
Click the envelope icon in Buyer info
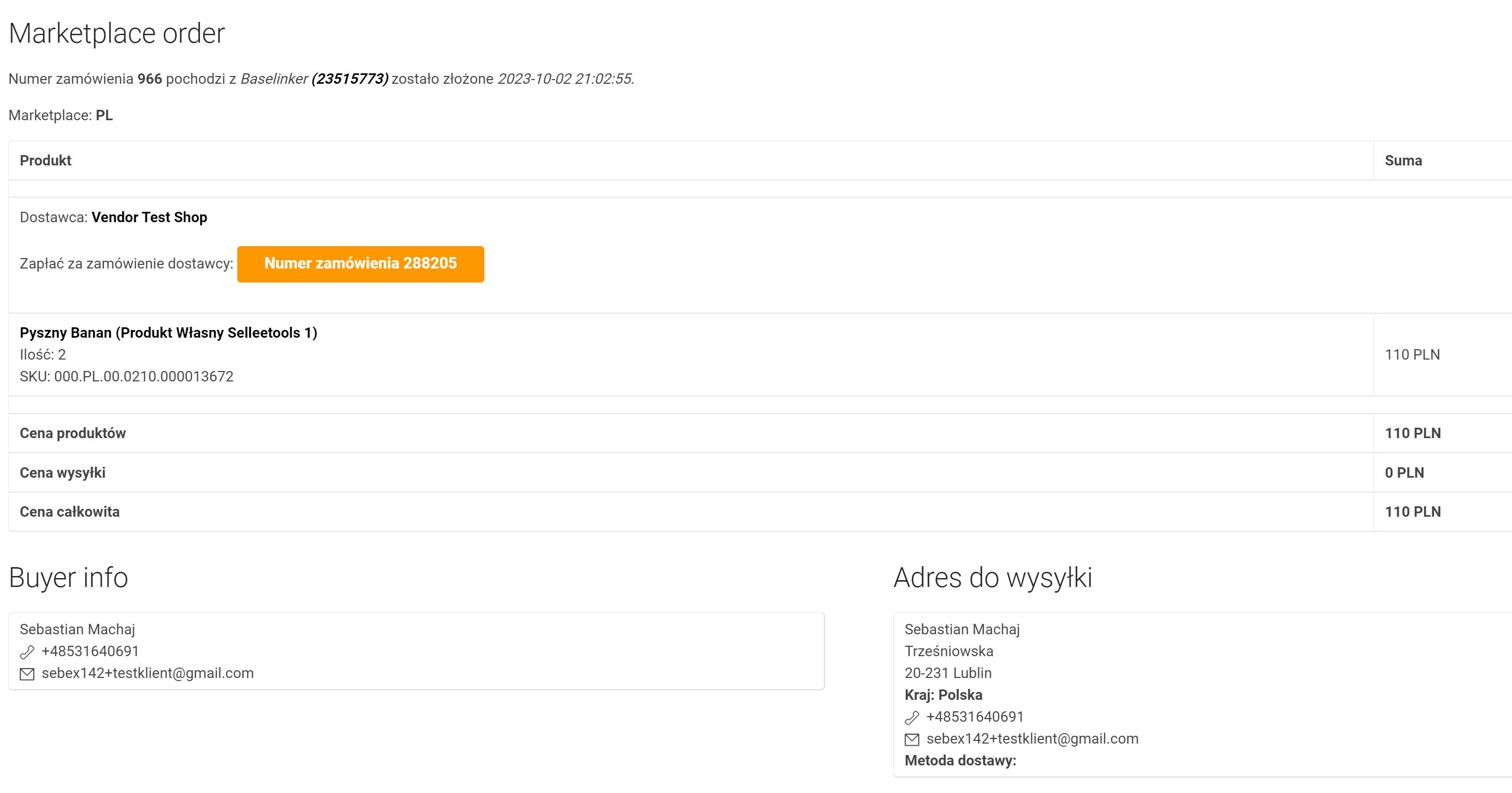point(27,674)
